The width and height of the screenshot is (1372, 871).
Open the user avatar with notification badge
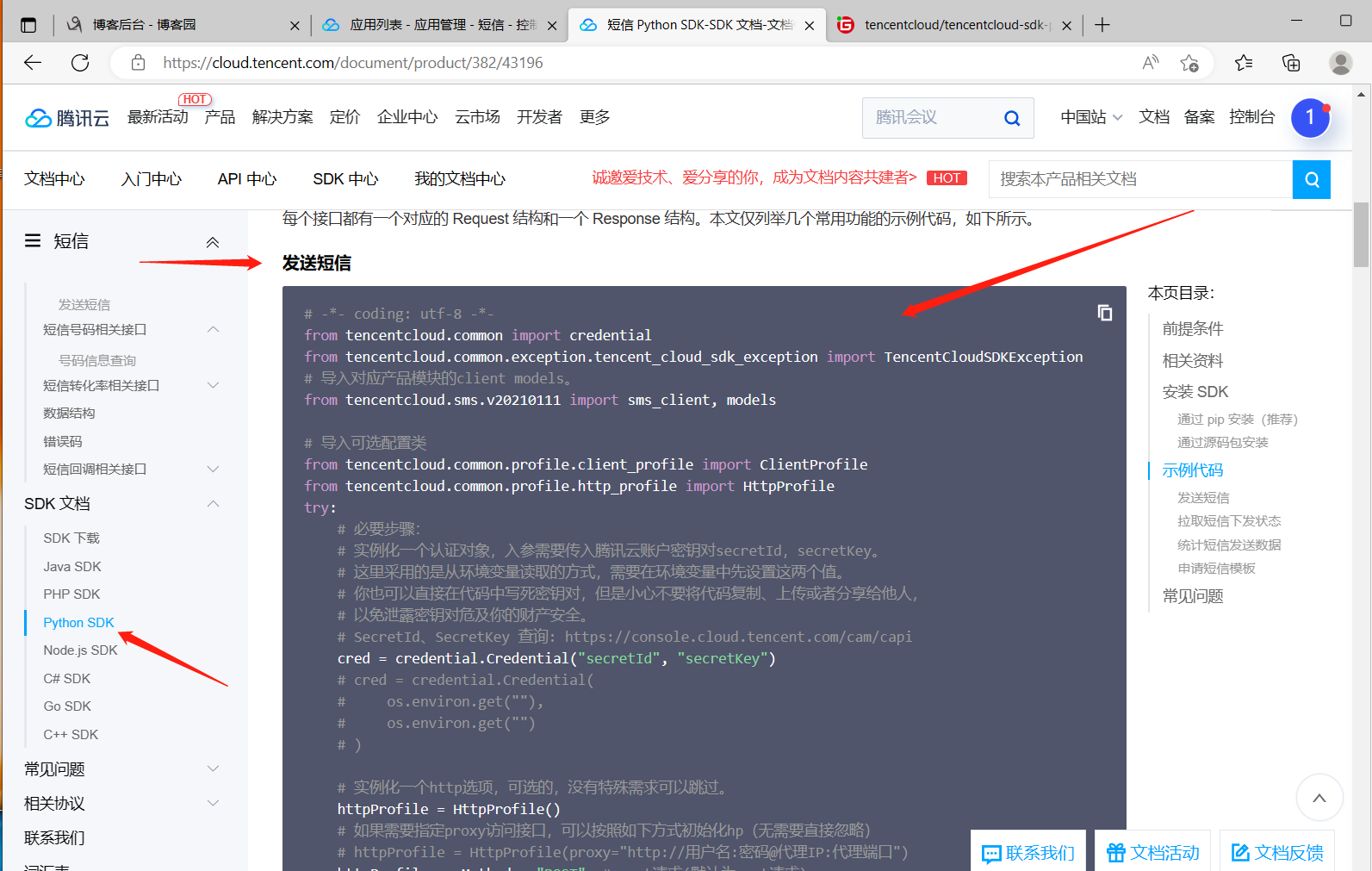pos(1310,118)
